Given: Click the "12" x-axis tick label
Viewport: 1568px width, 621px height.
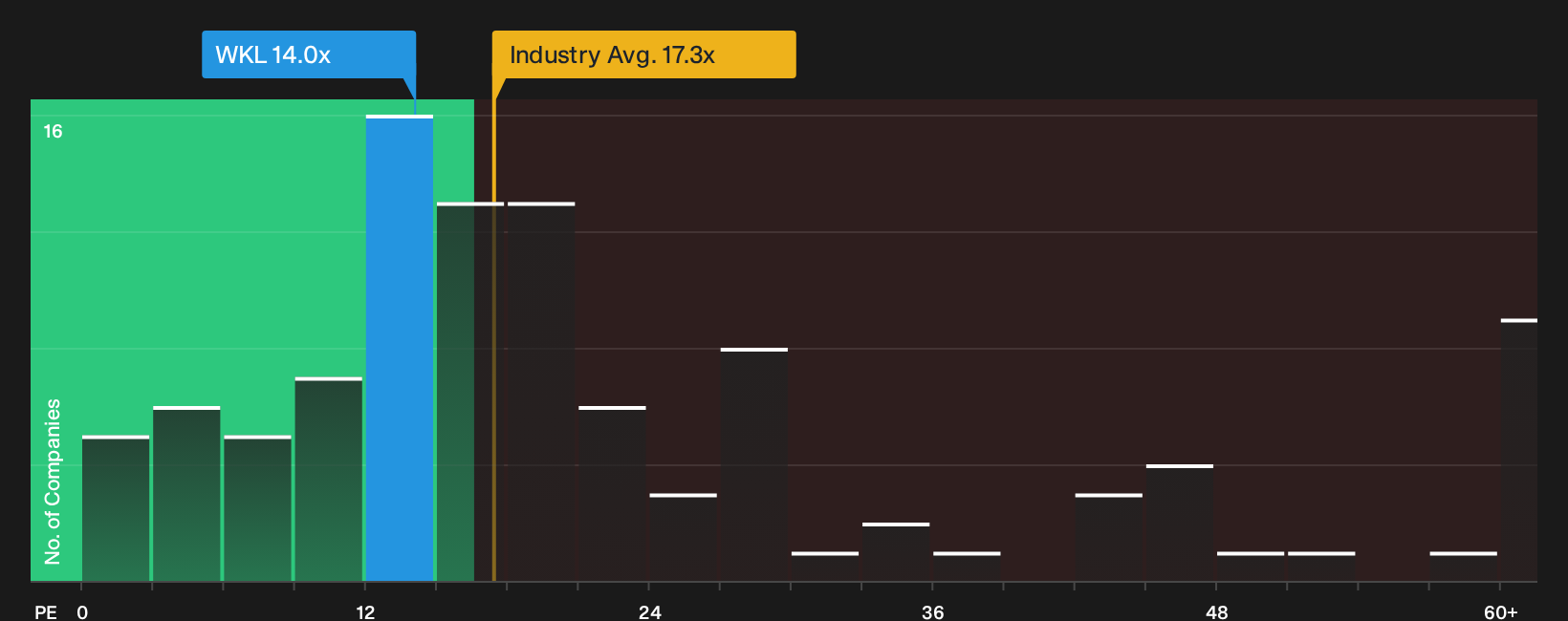Looking at the screenshot, I should tap(365, 612).
